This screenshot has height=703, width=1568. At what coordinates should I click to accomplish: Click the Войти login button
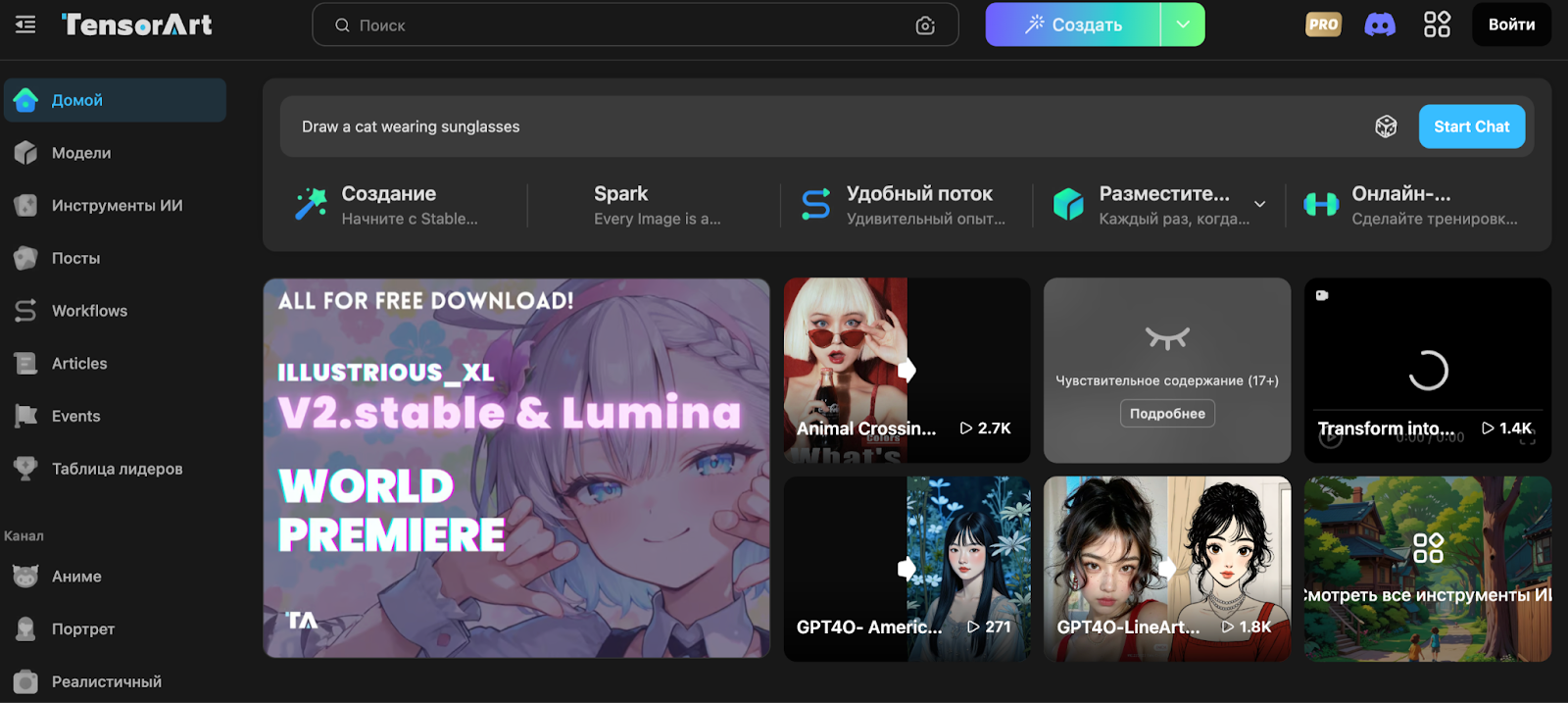(1511, 25)
